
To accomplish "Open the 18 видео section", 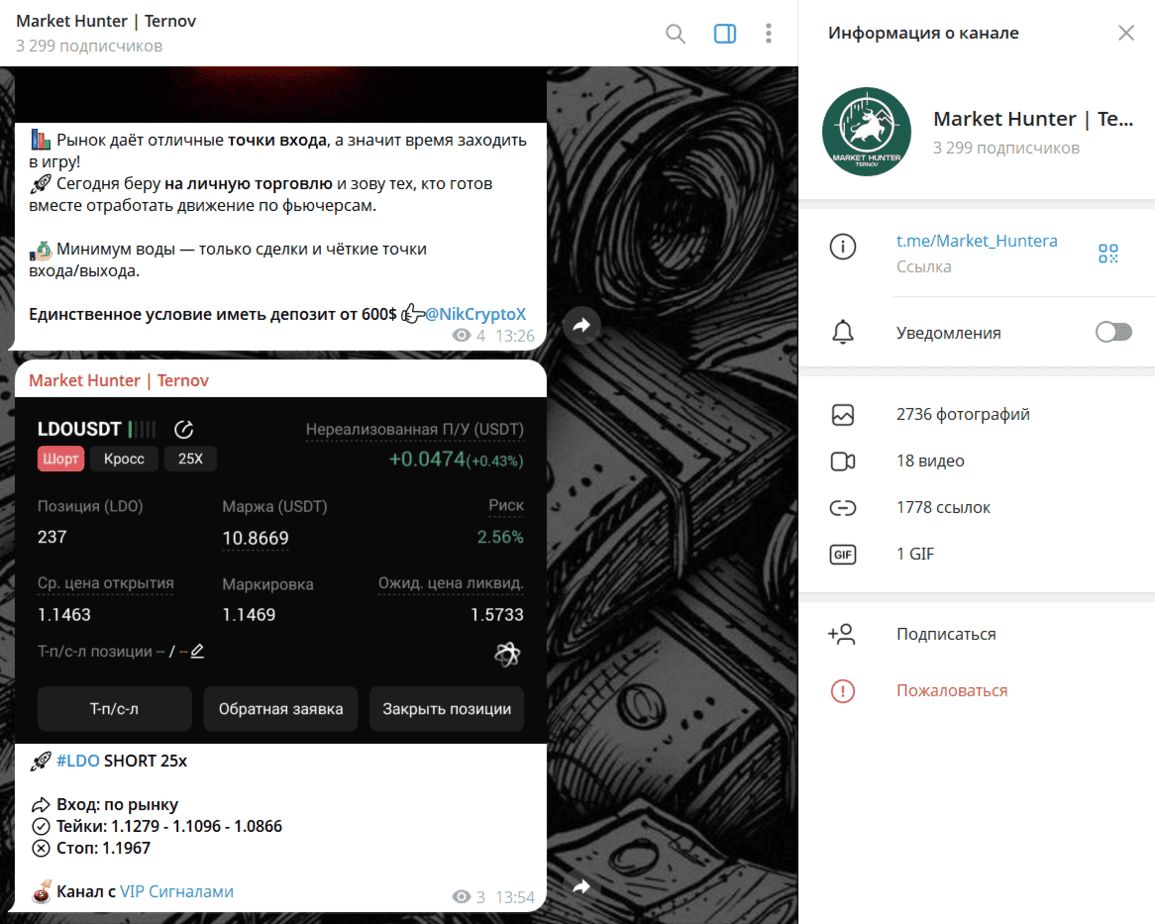I will click(x=930, y=461).
